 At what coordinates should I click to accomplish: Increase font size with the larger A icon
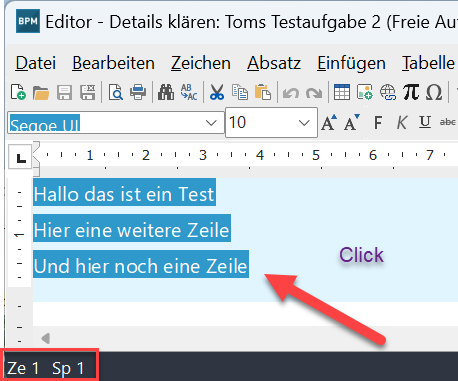pos(329,122)
